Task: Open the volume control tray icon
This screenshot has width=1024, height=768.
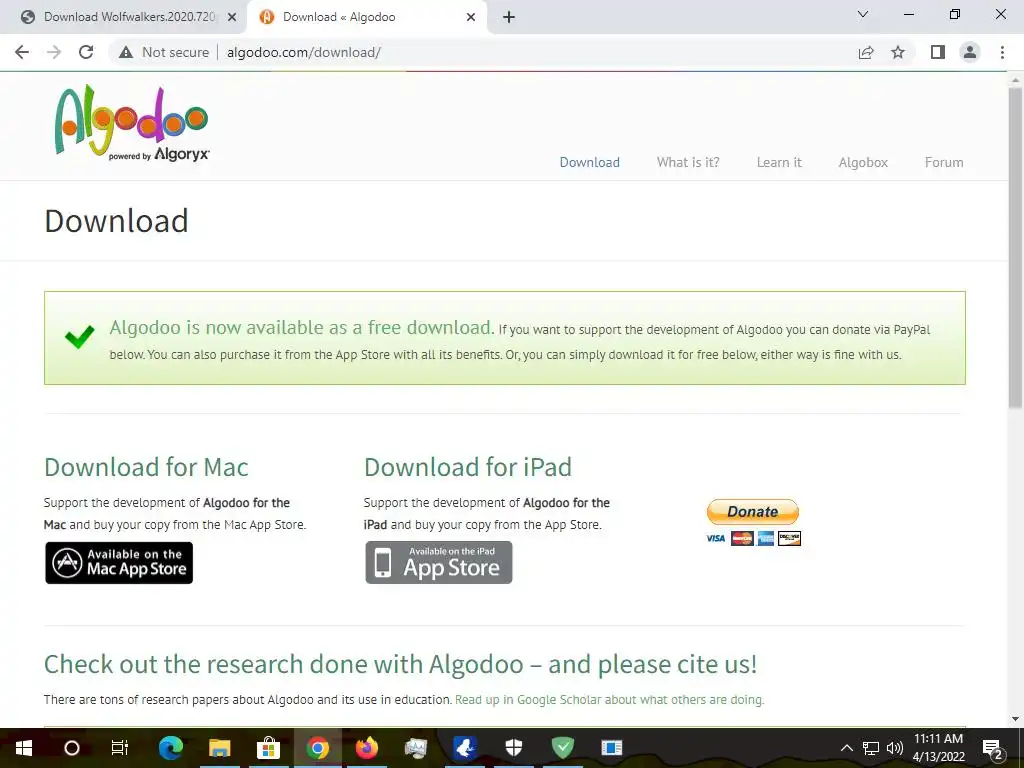Action: (895, 748)
